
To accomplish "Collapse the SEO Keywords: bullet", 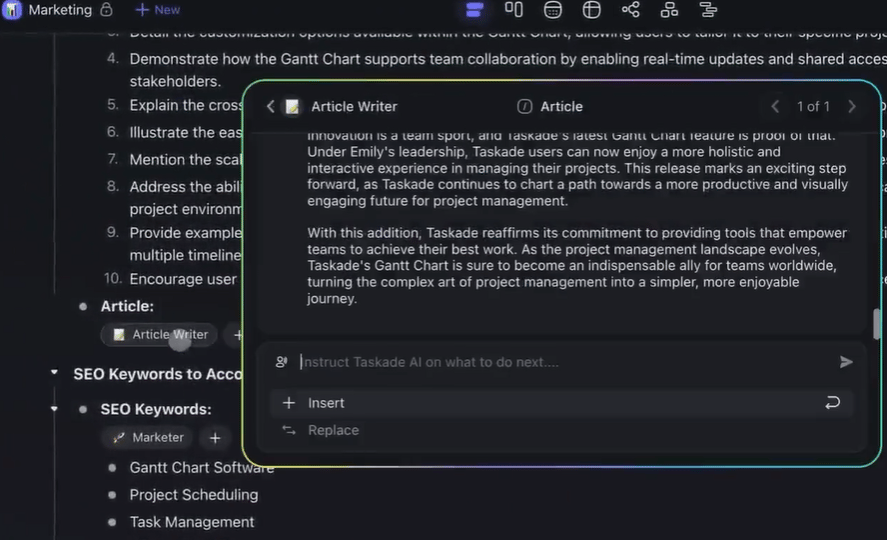I will click(x=54, y=408).
